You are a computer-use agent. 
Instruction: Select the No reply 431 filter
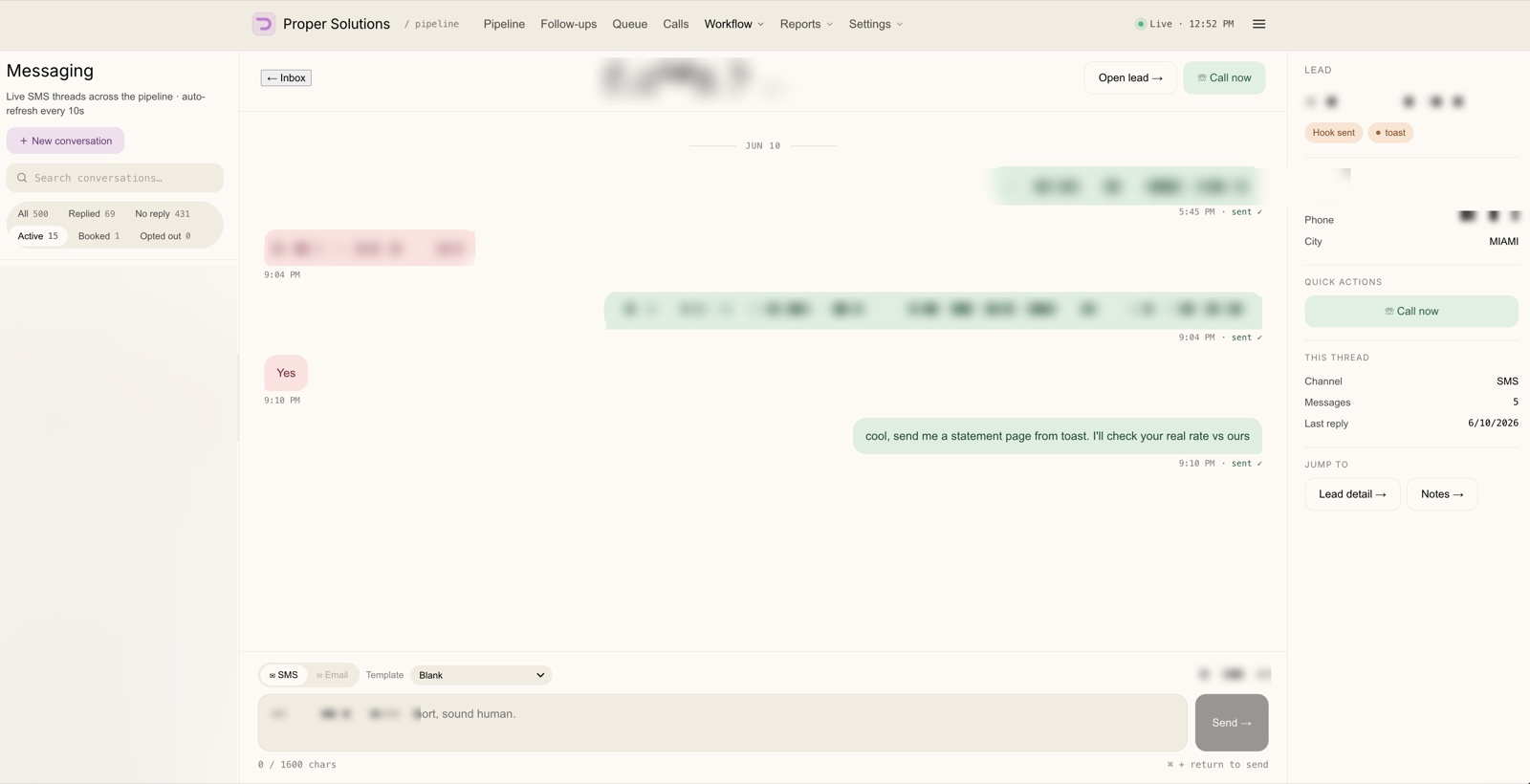click(163, 213)
